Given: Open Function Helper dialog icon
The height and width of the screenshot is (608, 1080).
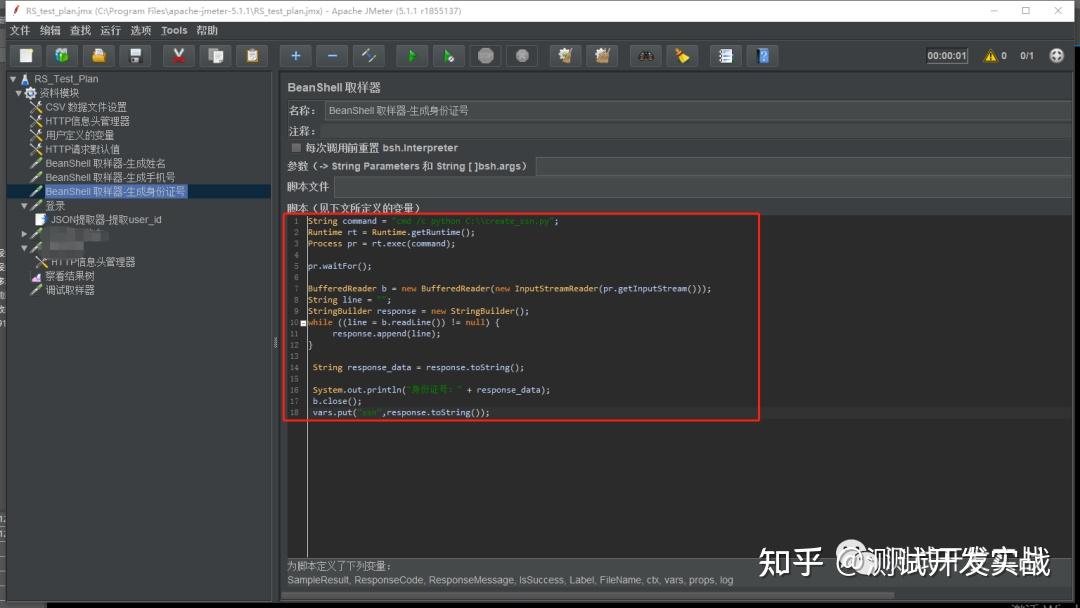Looking at the screenshot, I should (725, 56).
